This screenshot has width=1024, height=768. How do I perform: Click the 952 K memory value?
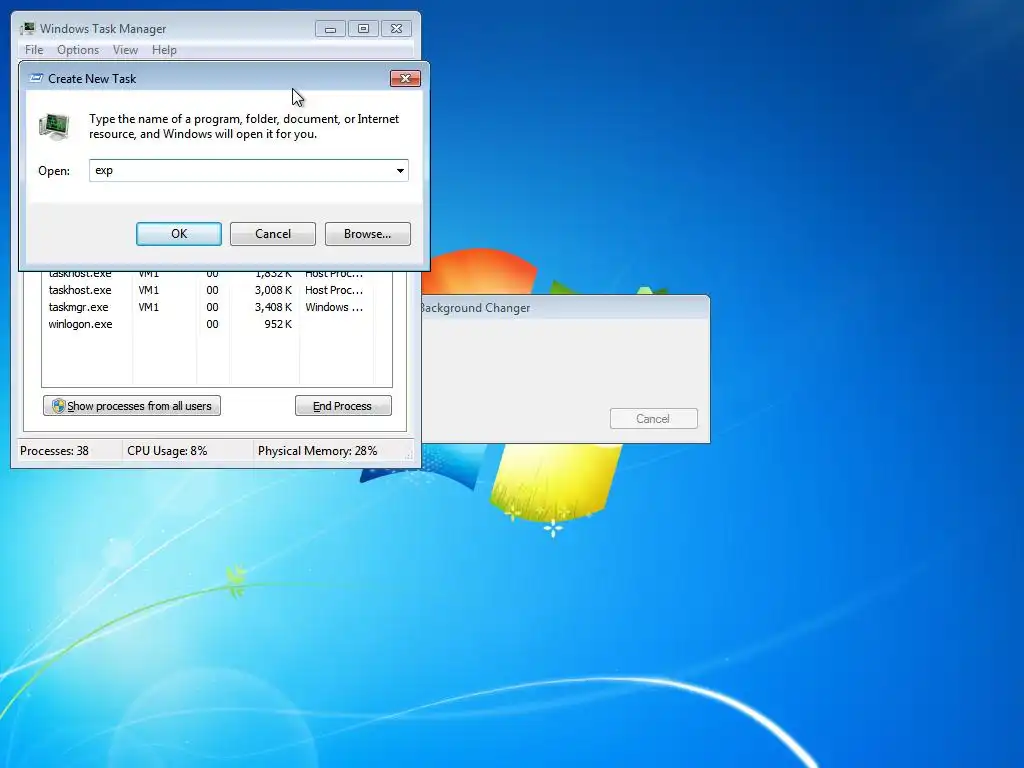click(278, 324)
